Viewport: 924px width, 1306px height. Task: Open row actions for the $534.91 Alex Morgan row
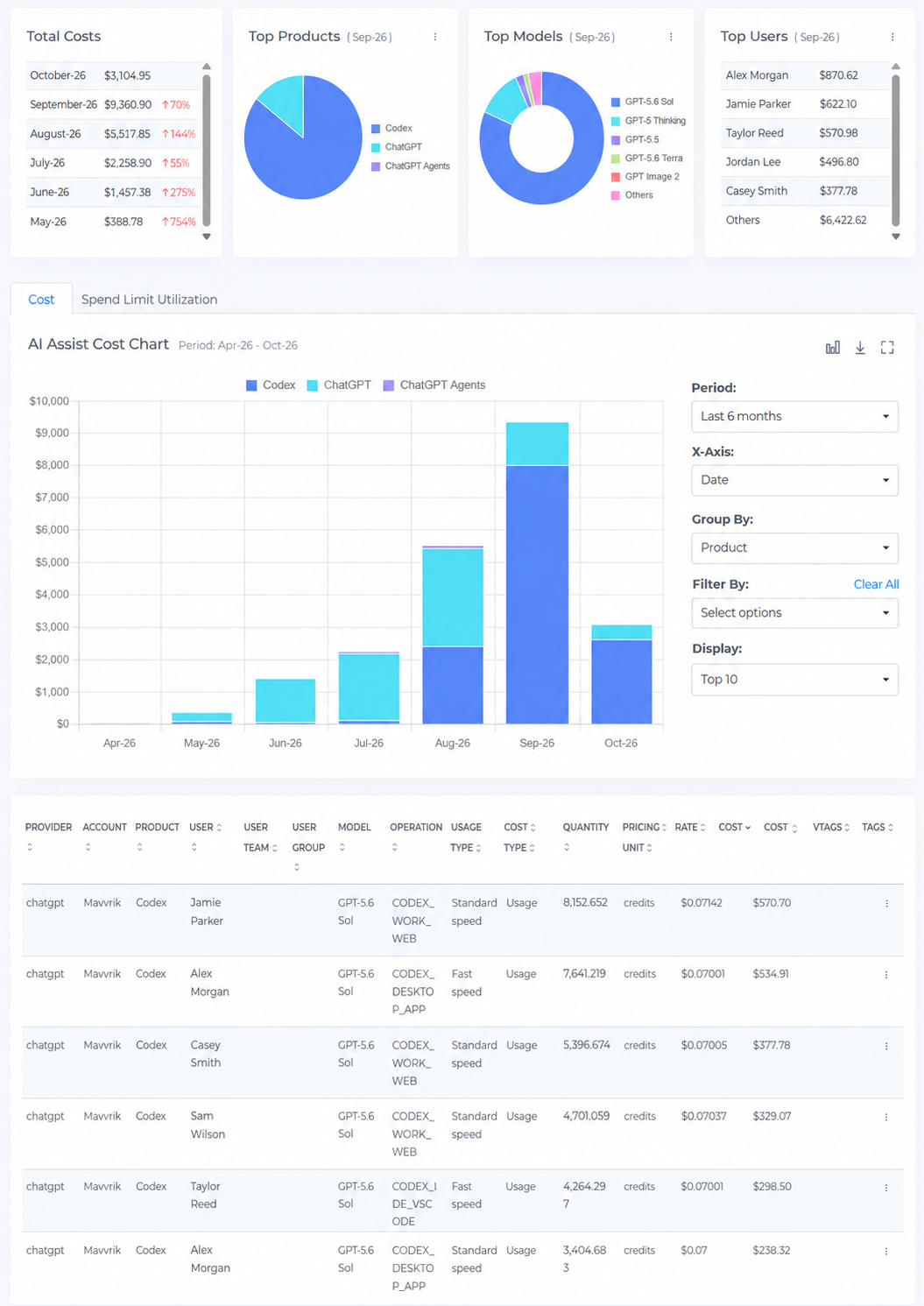[x=886, y=974]
